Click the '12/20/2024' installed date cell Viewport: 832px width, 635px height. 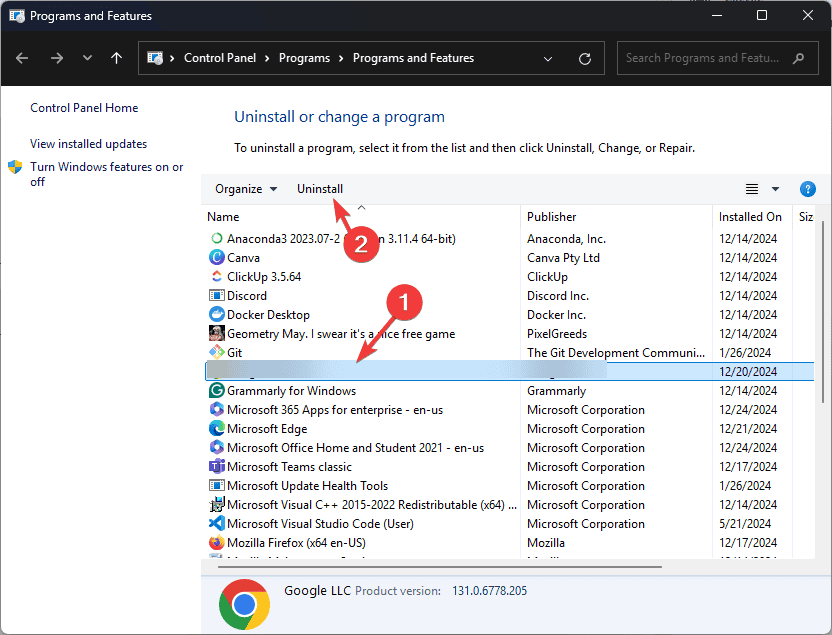pyautogui.click(x=748, y=371)
